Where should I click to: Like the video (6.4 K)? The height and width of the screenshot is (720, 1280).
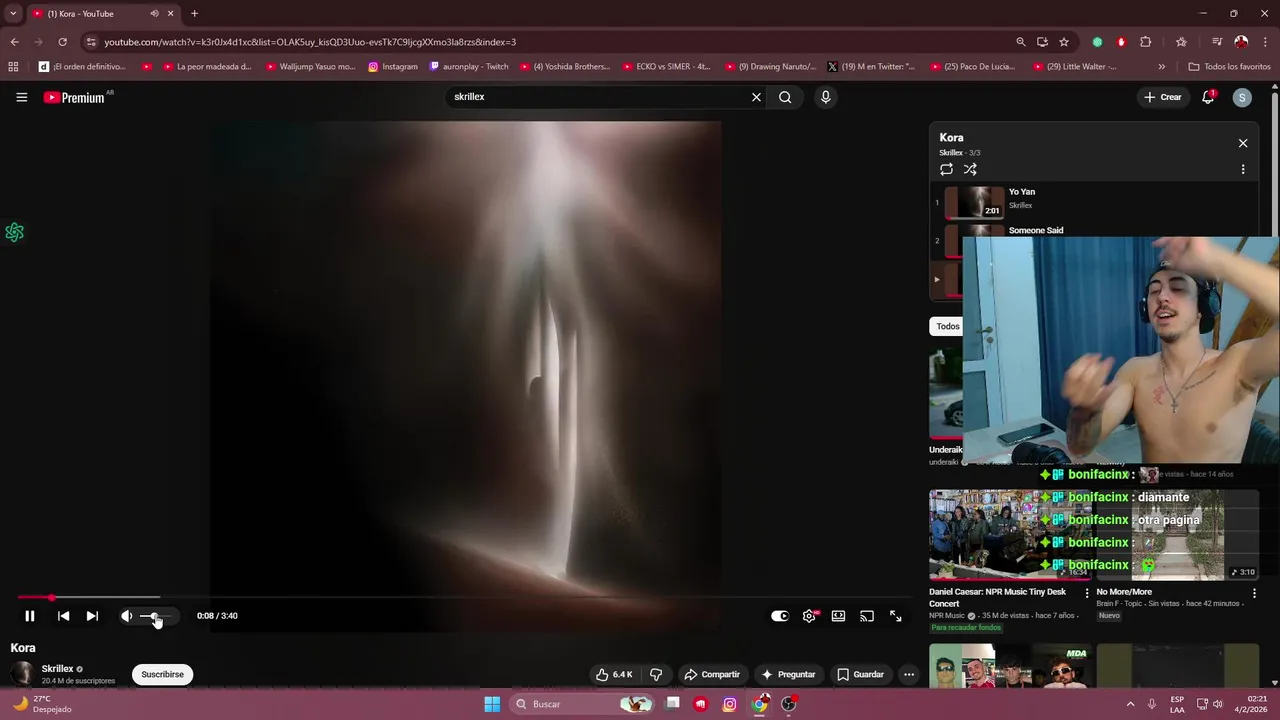point(614,674)
